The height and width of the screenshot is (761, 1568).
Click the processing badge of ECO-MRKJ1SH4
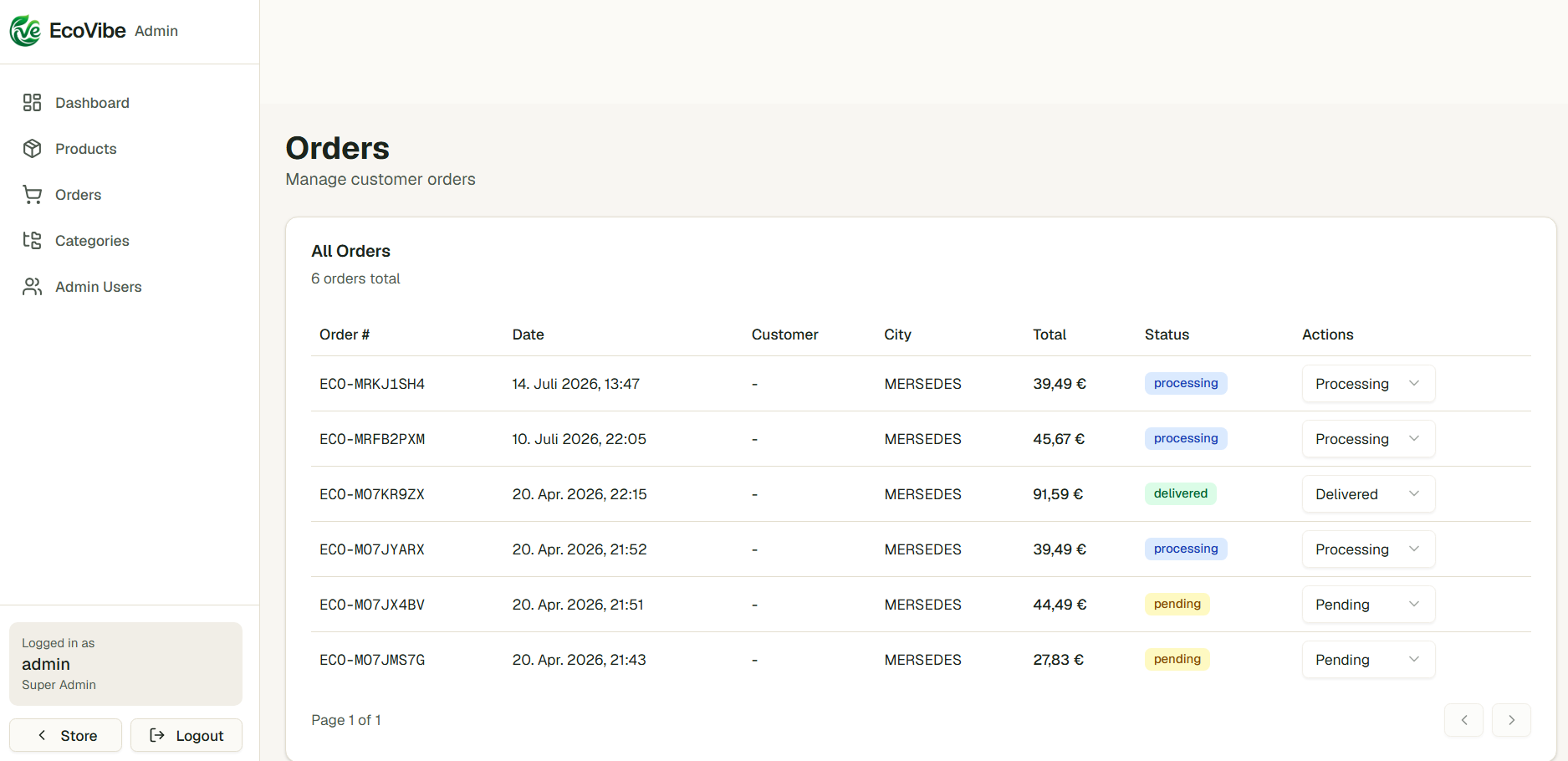1186,383
